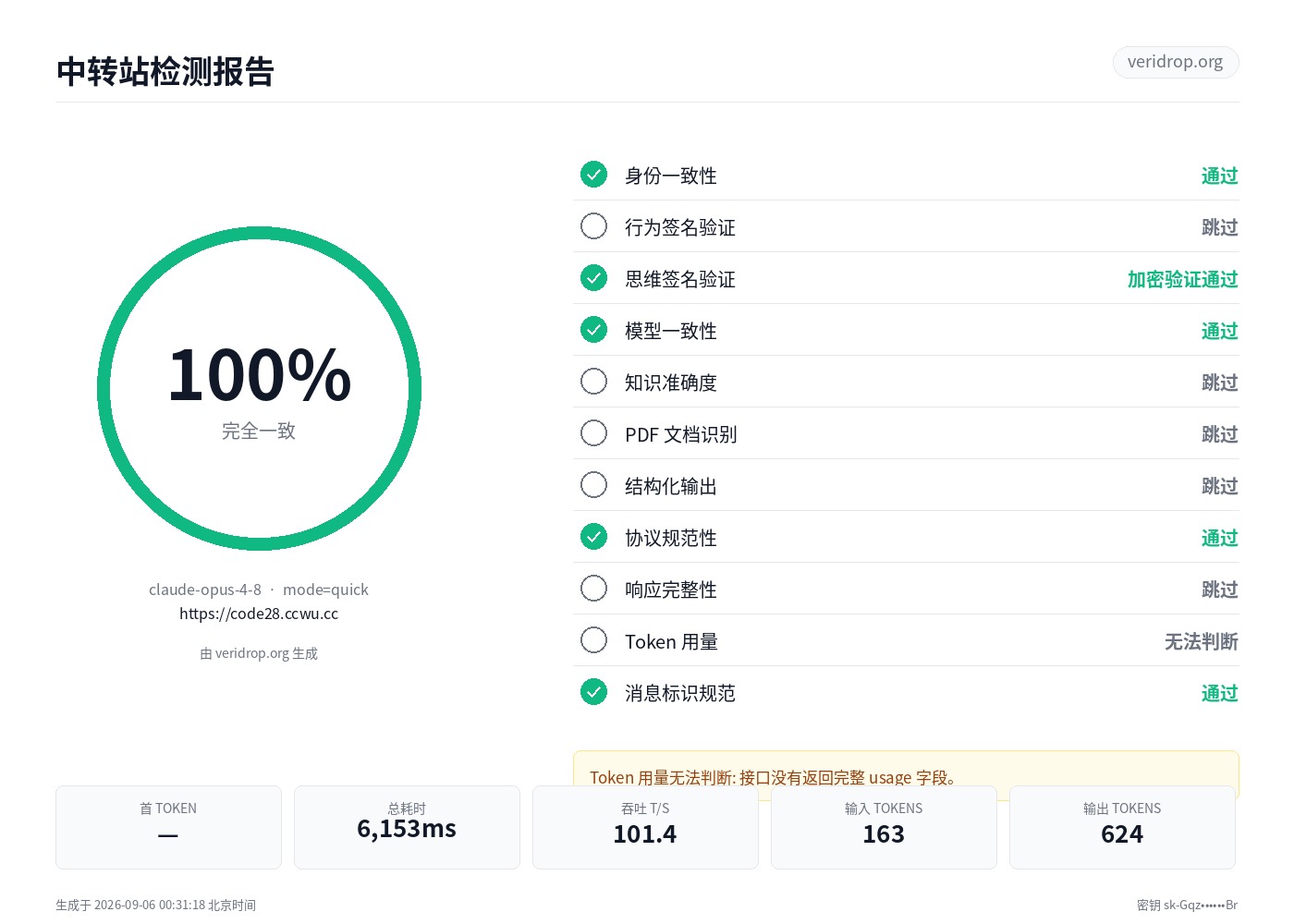Viewport: 1294px width, 924px height.
Task: Click the empty circle icon beside PDF 文档识别
Action: coord(593,433)
